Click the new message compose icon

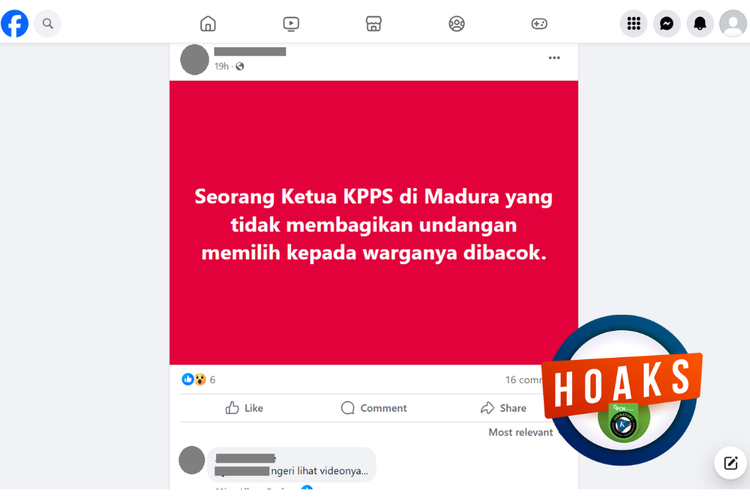[730, 463]
